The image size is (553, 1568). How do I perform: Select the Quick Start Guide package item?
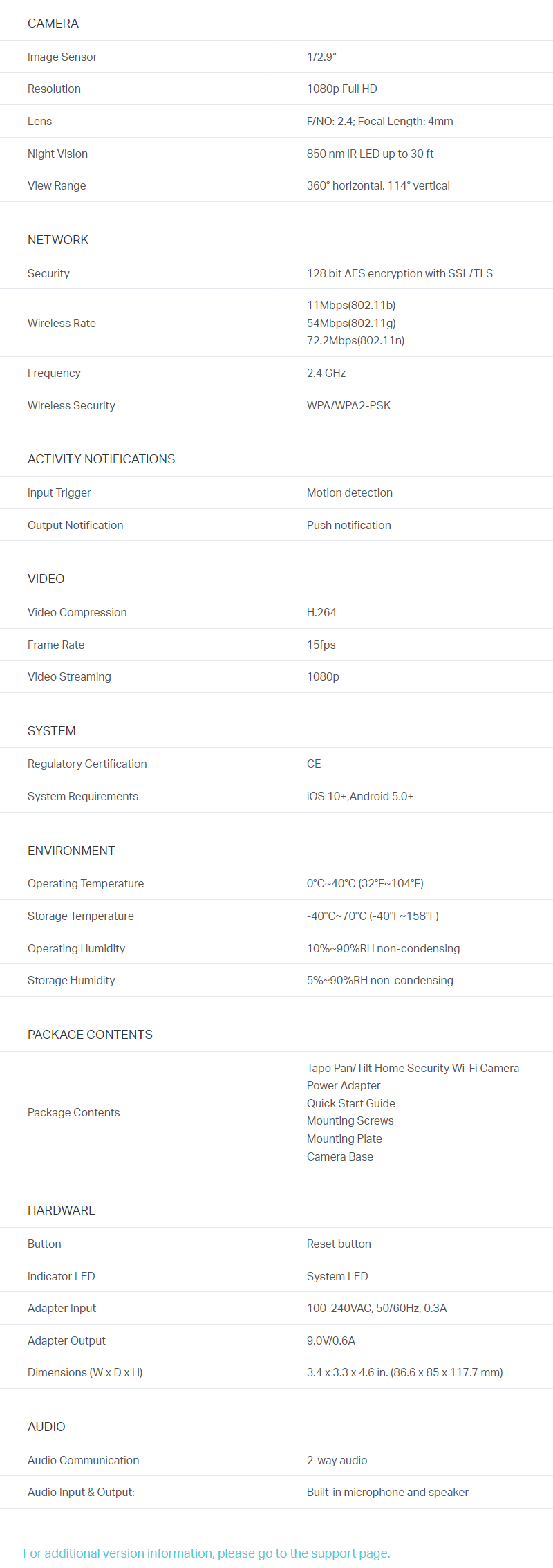pos(351,1103)
